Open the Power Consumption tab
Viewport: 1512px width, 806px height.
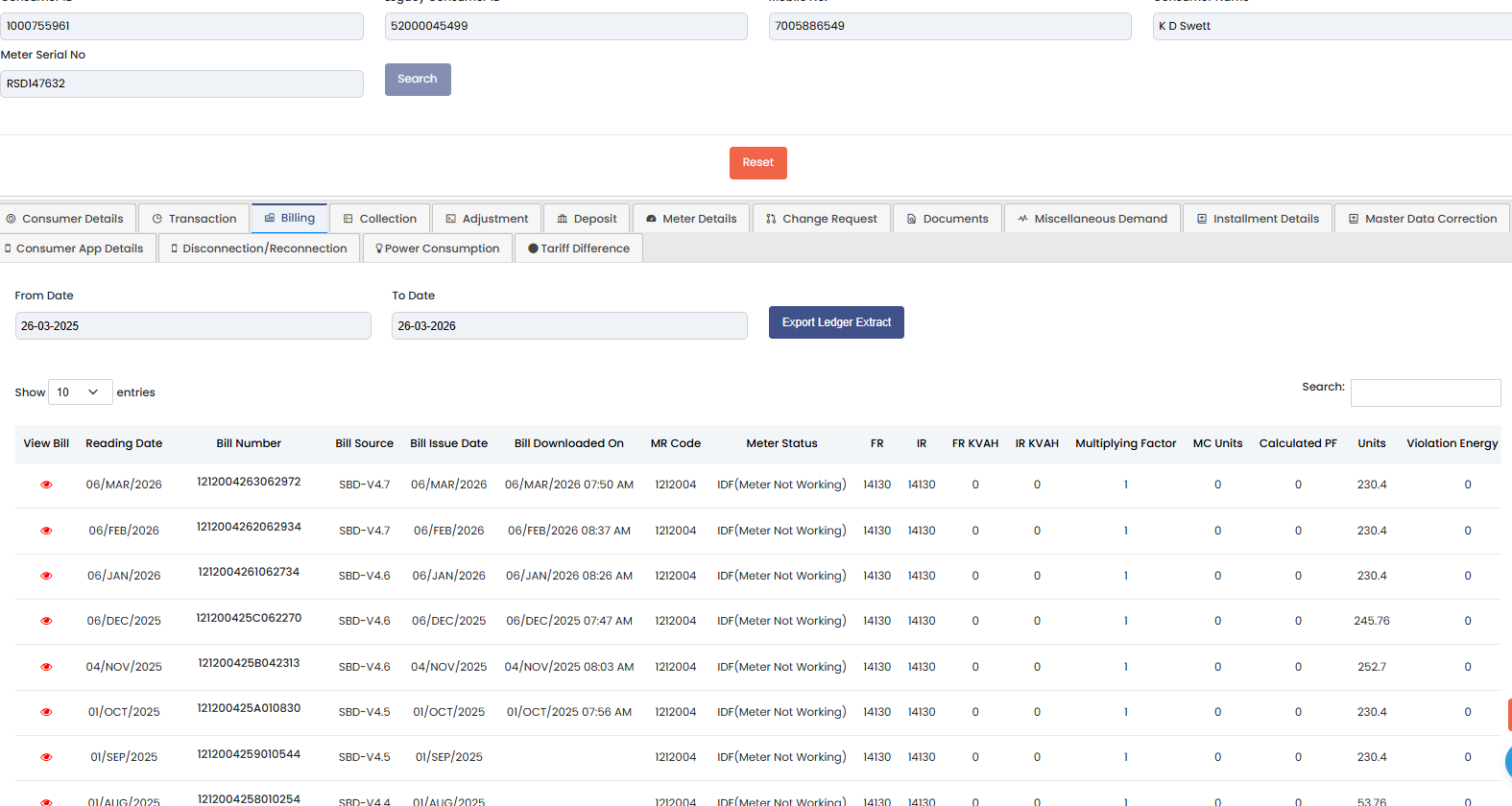coord(437,249)
